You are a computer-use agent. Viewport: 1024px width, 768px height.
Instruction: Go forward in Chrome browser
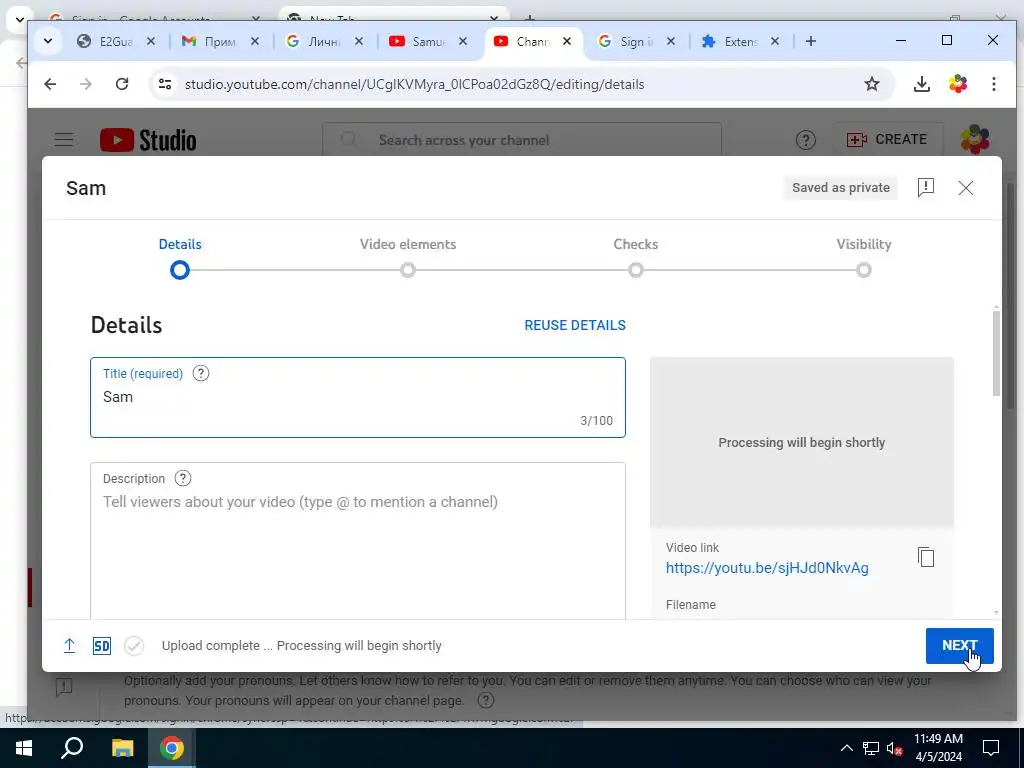[x=86, y=84]
